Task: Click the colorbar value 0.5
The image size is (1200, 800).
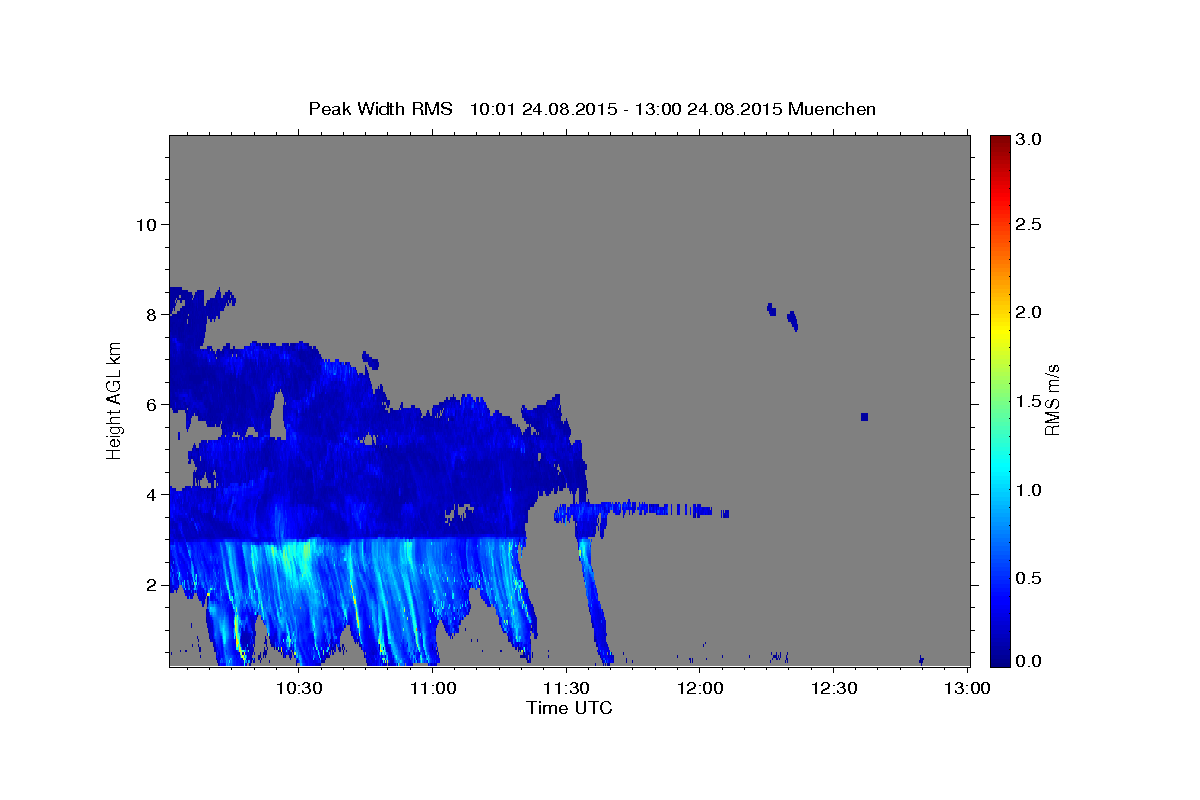Action: pos(1030,578)
